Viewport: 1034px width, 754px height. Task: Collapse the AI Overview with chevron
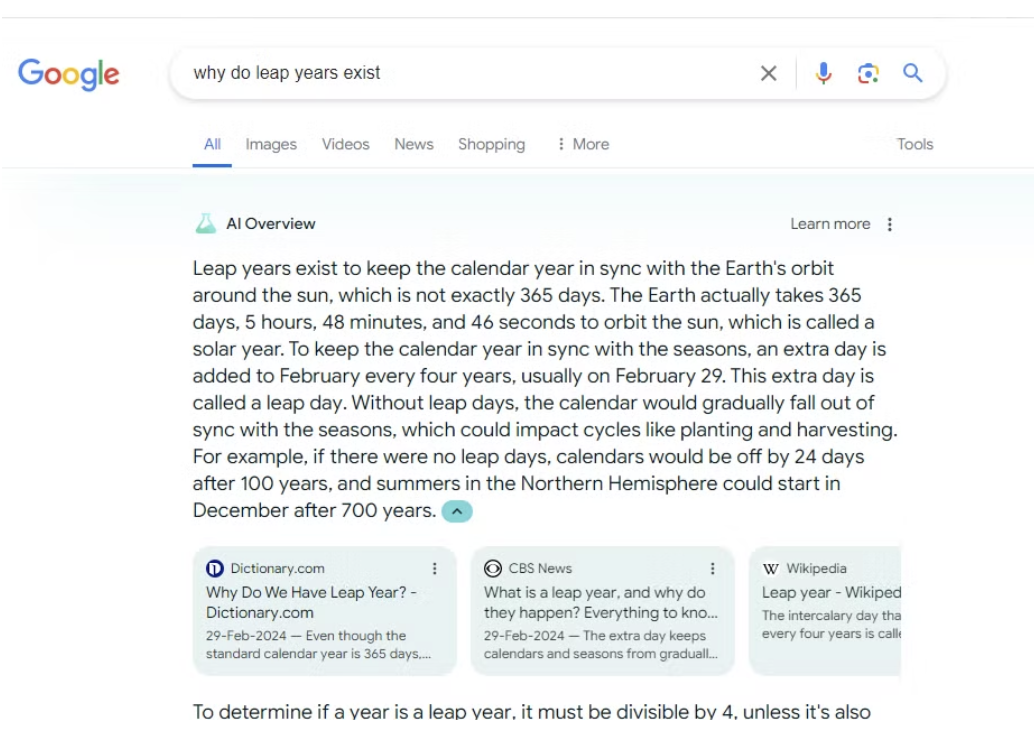[x=456, y=511]
